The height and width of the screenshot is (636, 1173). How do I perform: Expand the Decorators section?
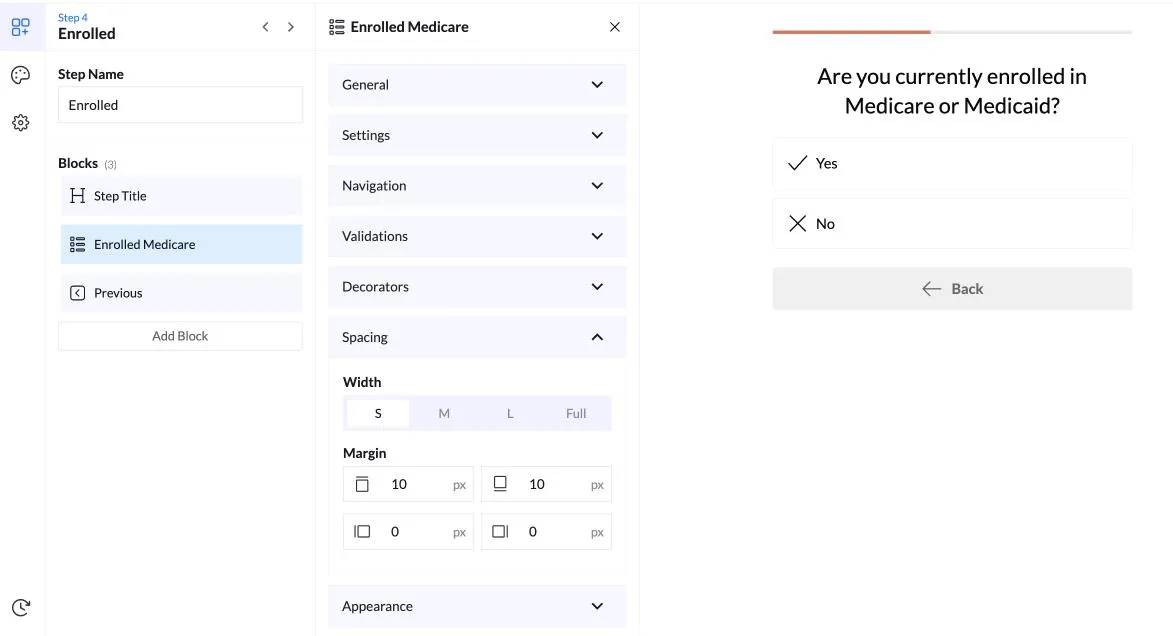pos(477,287)
